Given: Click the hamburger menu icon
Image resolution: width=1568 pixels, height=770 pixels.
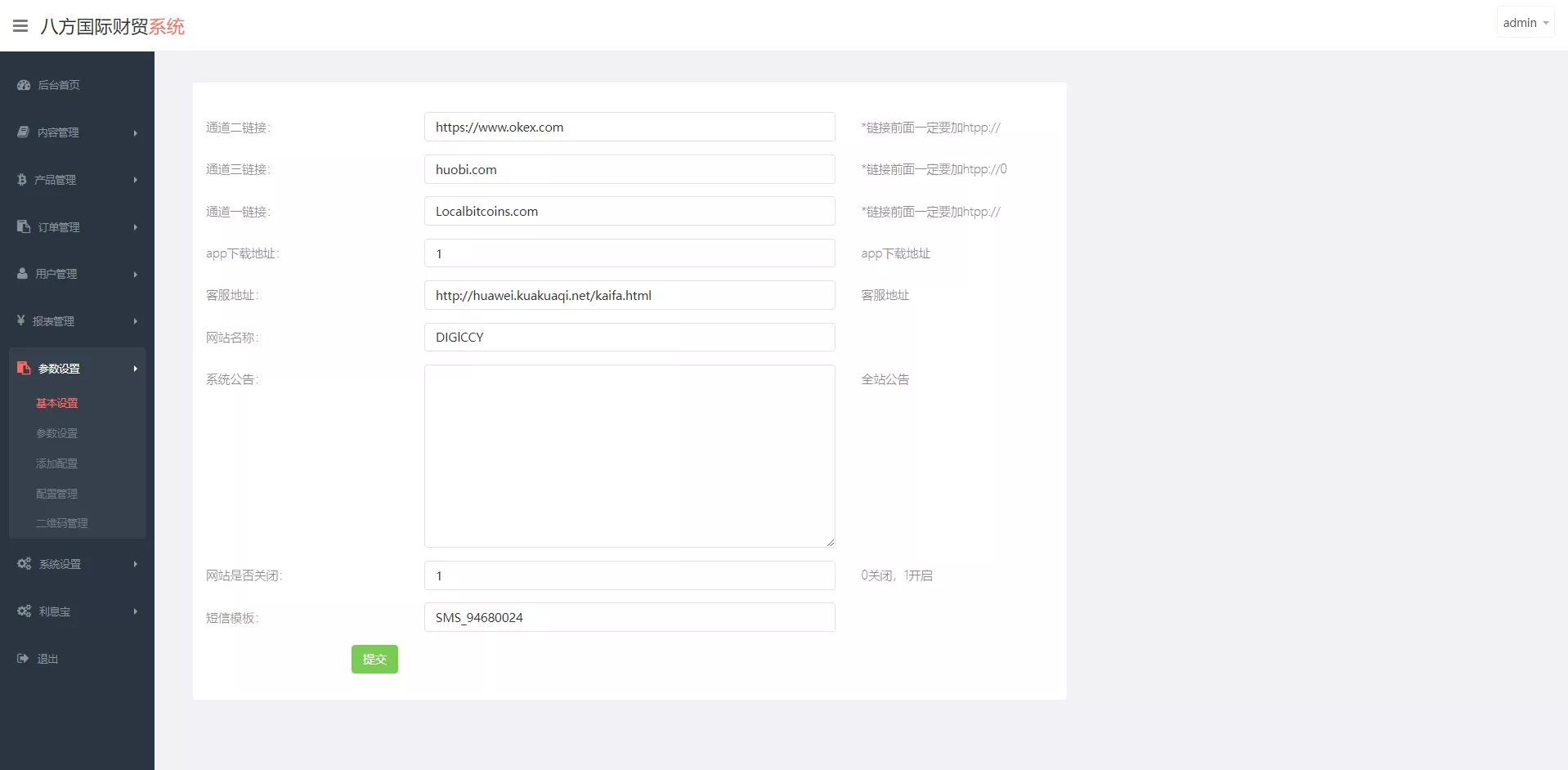Looking at the screenshot, I should [20, 26].
